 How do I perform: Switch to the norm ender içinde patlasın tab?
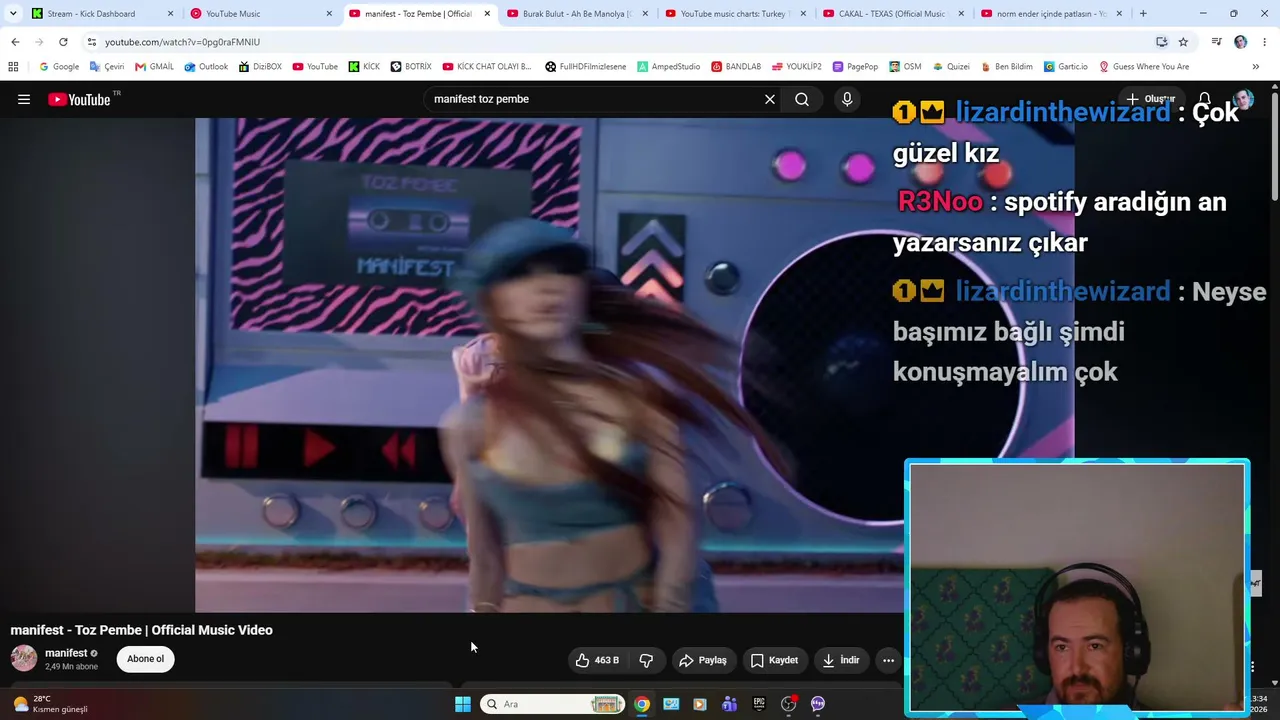click(1052, 14)
